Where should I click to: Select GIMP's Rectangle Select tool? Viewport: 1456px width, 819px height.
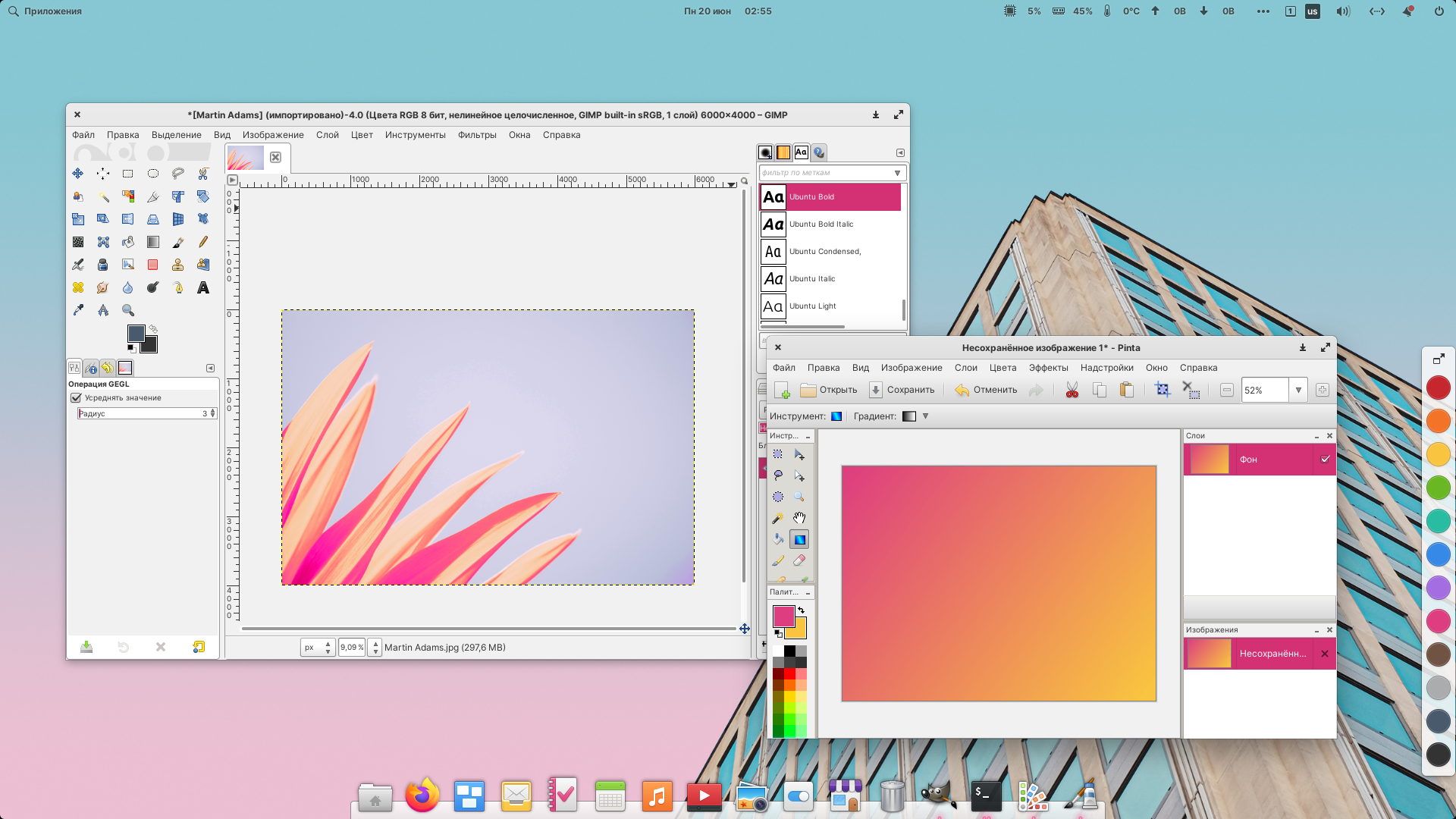coord(128,174)
